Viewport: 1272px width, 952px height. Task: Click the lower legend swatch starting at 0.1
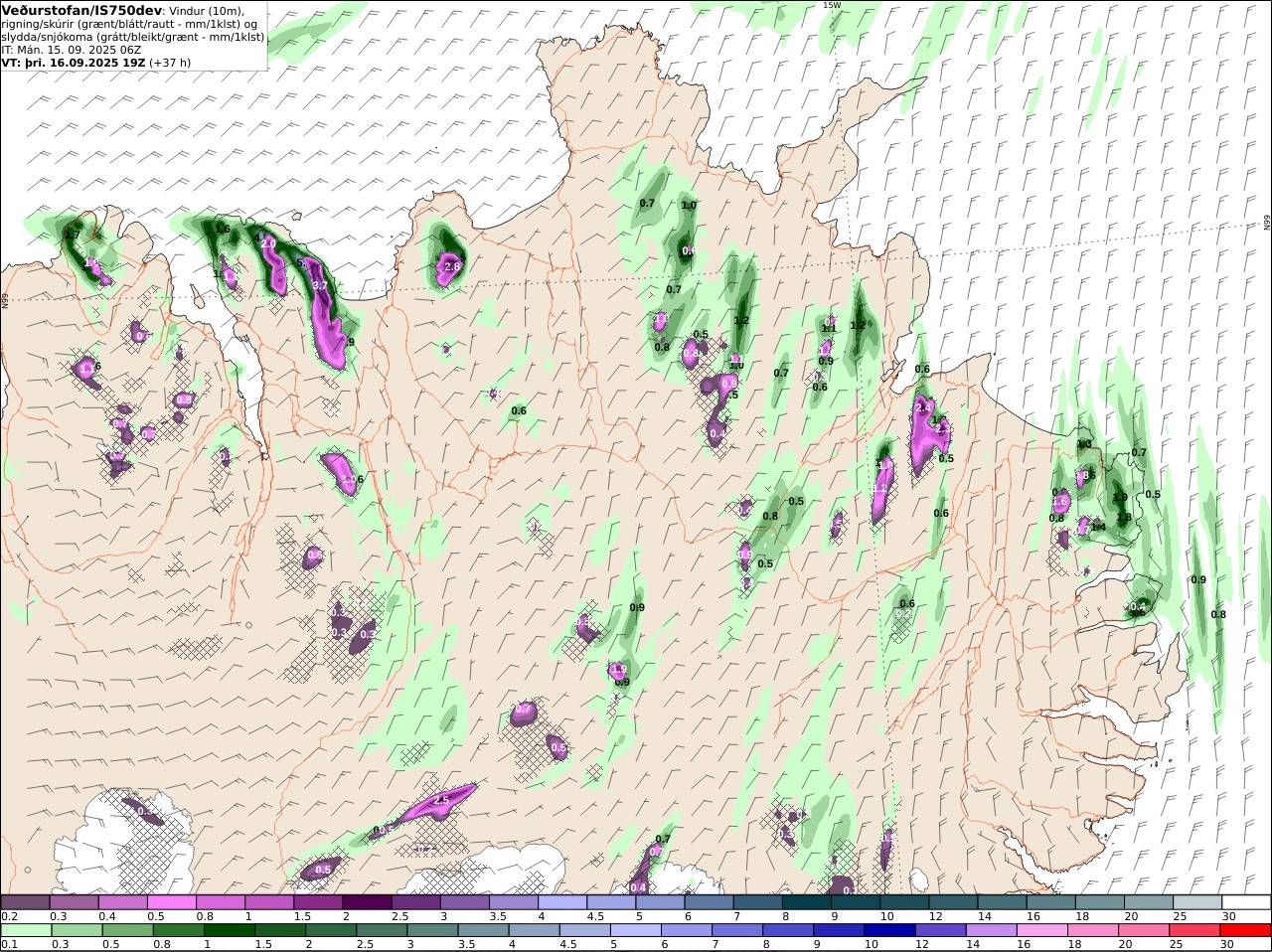click(x=26, y=930)
